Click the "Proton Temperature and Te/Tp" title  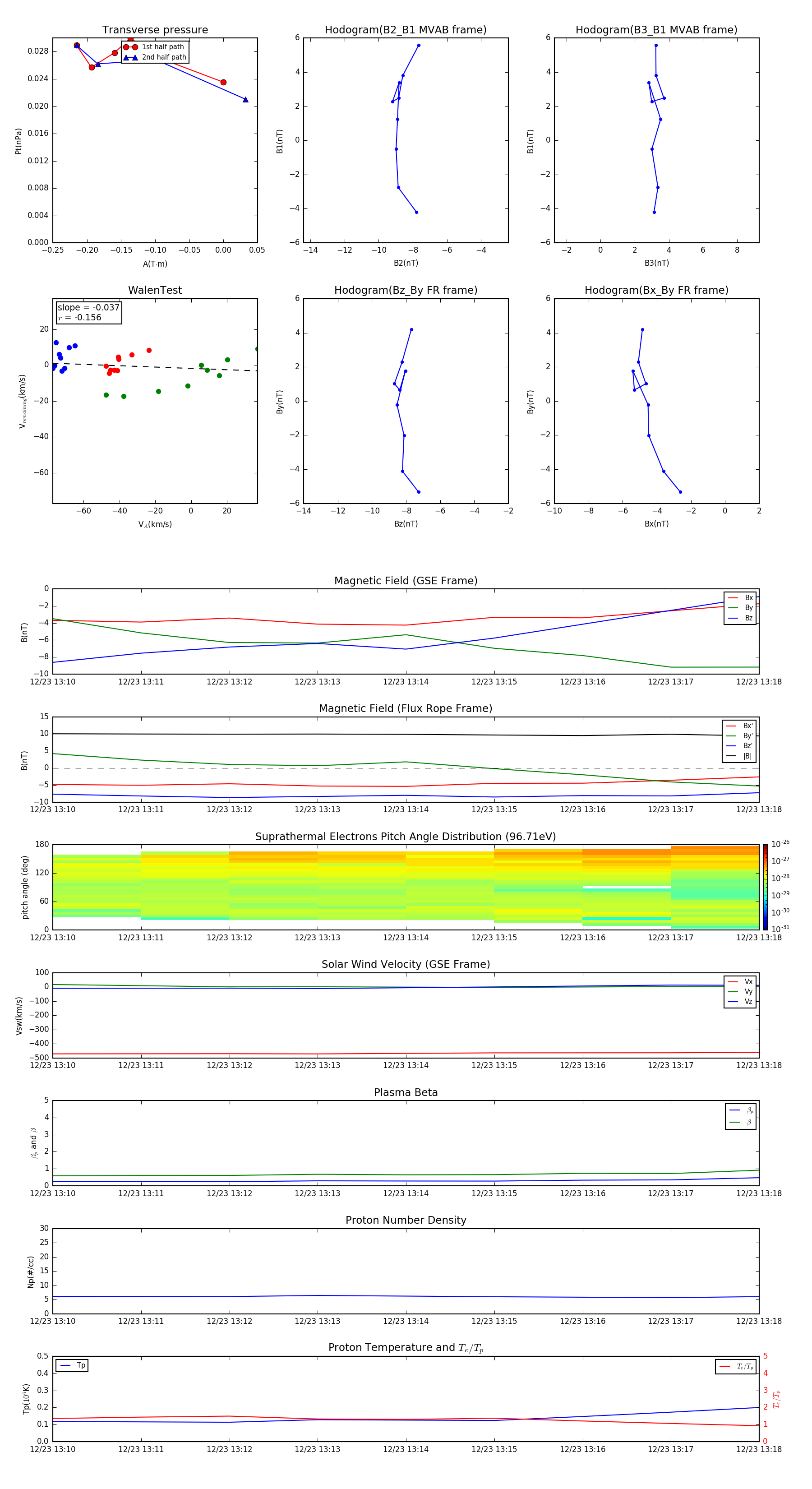pos(406,1348)
